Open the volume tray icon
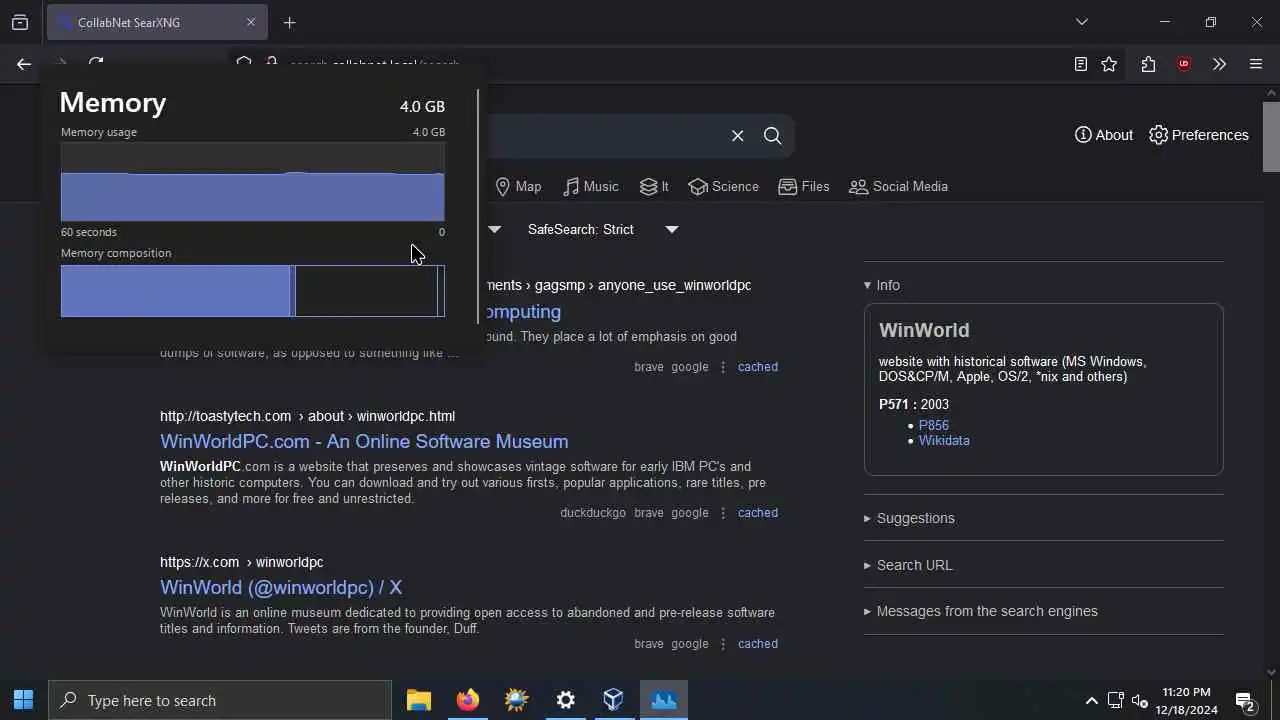Screen dimensions: 1280x720 click(1140, 700)
